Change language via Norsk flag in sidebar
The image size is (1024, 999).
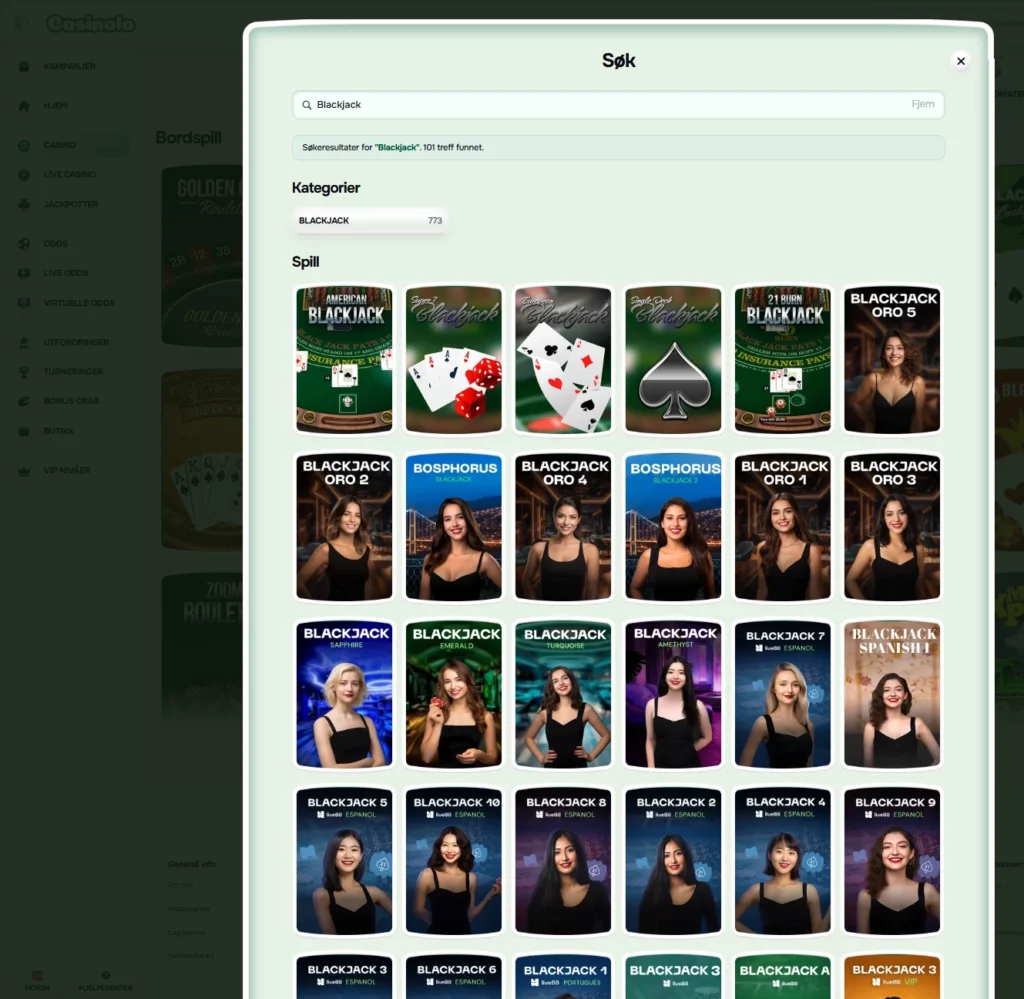[37, 980]
